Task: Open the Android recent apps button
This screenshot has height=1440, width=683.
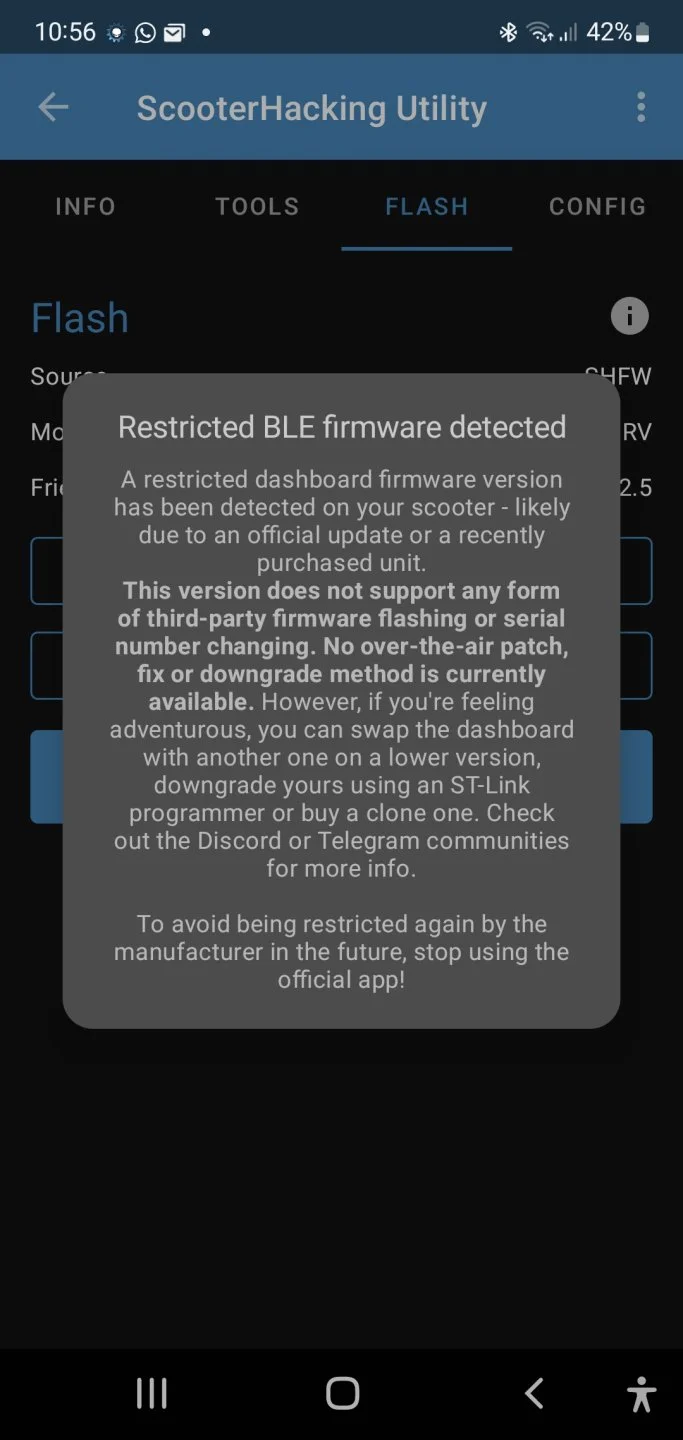Action: (x=151, y=1393)
